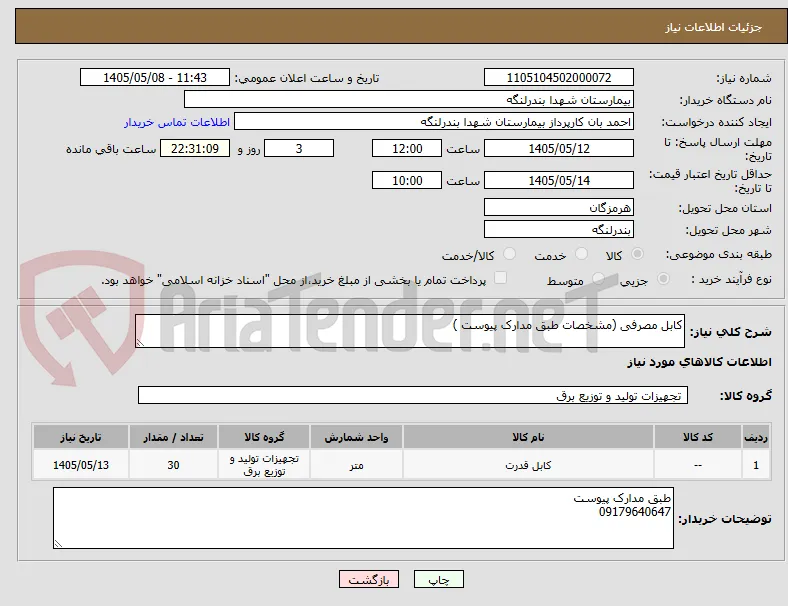Click the phone number 09179640647
Screen dimensions: 788x606
[635, 512]
